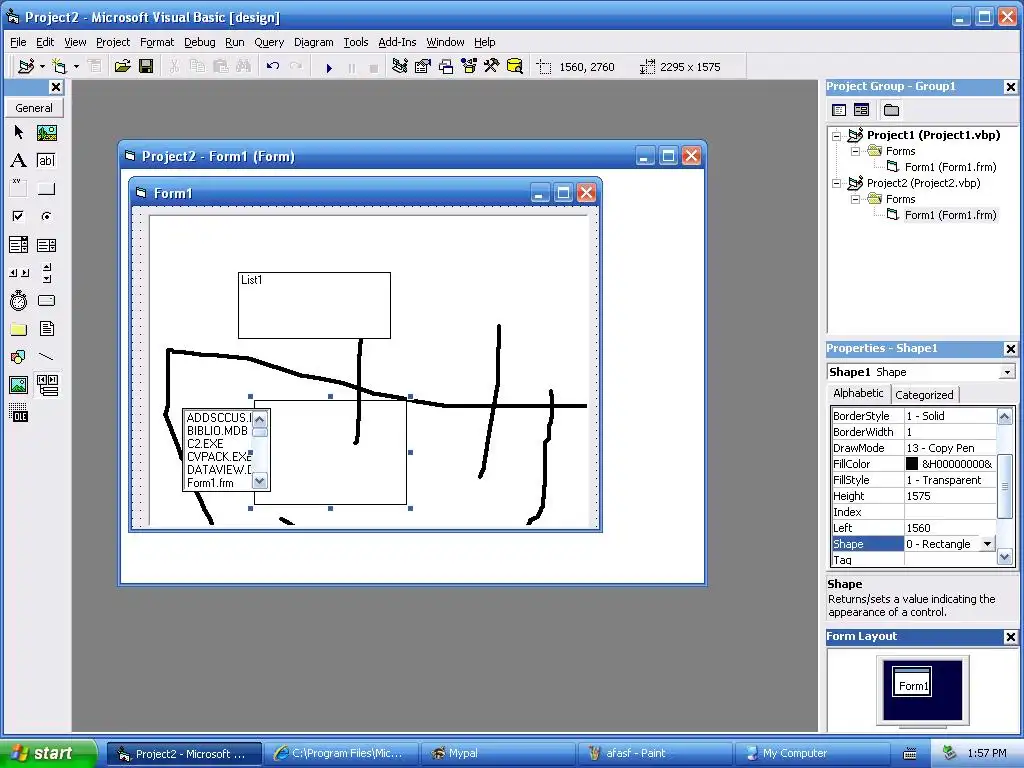1024x768 pixels.
Task: Open the Object Browser toolbar icon
Action: coord(468,67)
